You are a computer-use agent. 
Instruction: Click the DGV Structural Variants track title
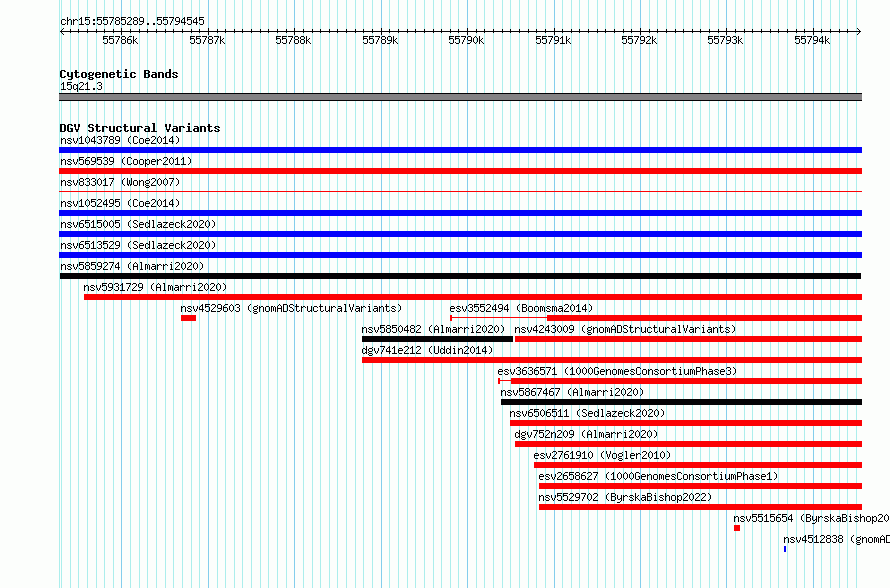[140, 128]
